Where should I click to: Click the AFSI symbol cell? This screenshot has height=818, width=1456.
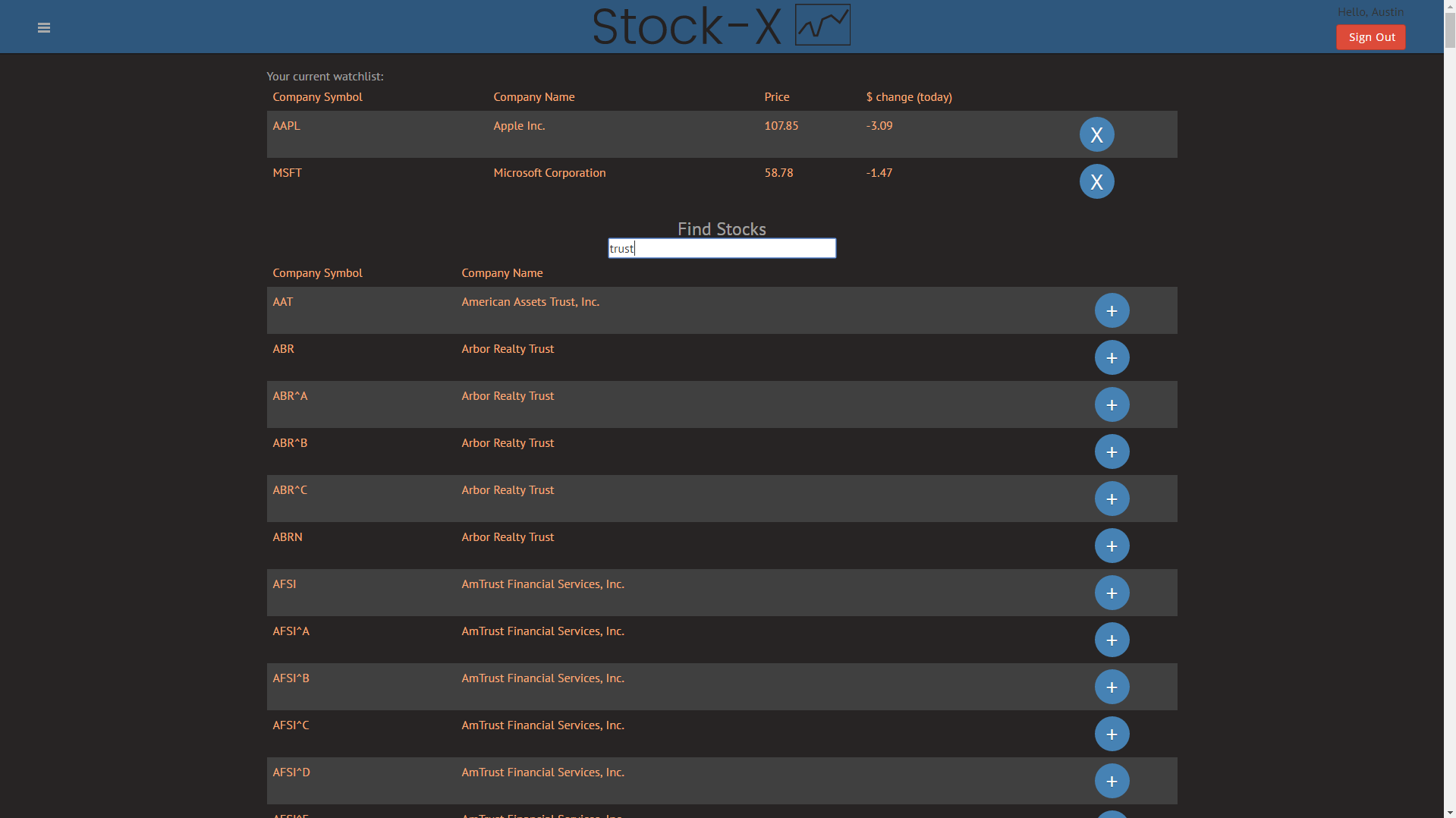coord(284,584)
